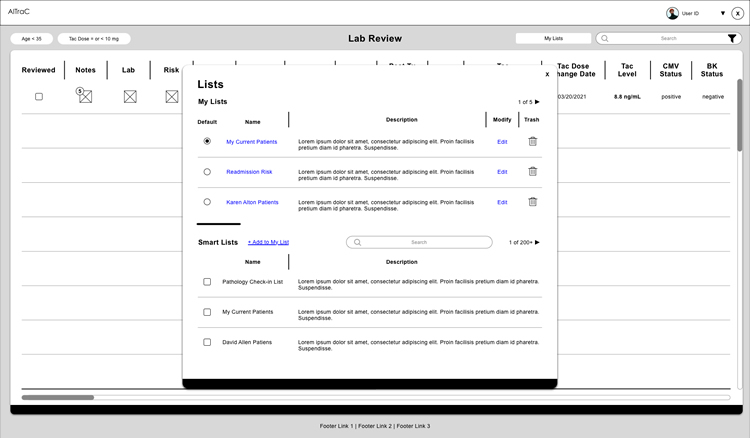Image resolution: width=750 pixels, height=438 pixels.
Task: Click the "positive" CMV status cell
Action: tap(671, 97)
